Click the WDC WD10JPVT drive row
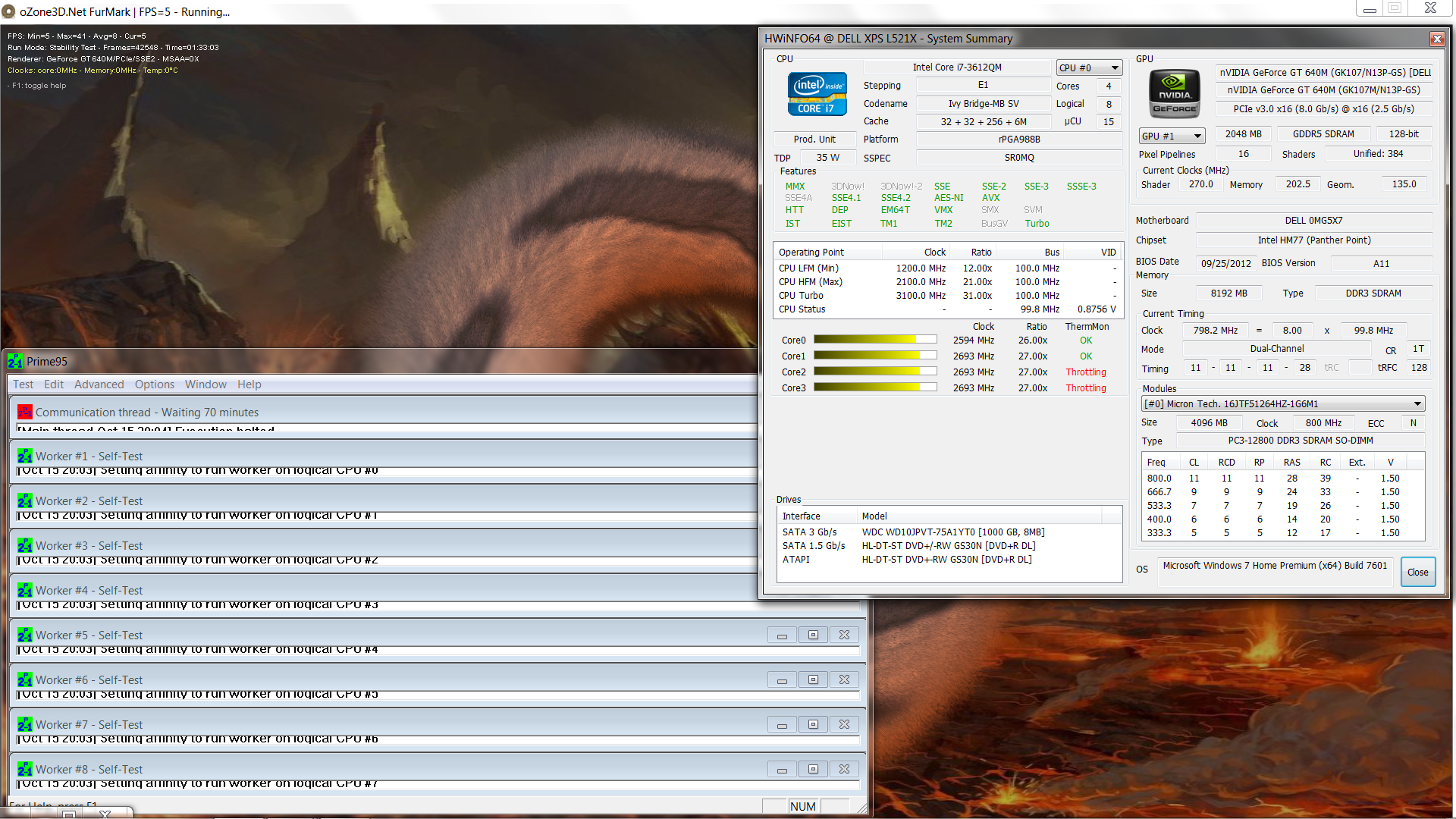The width and height of the screenshot is (1456, 819). 948,532
